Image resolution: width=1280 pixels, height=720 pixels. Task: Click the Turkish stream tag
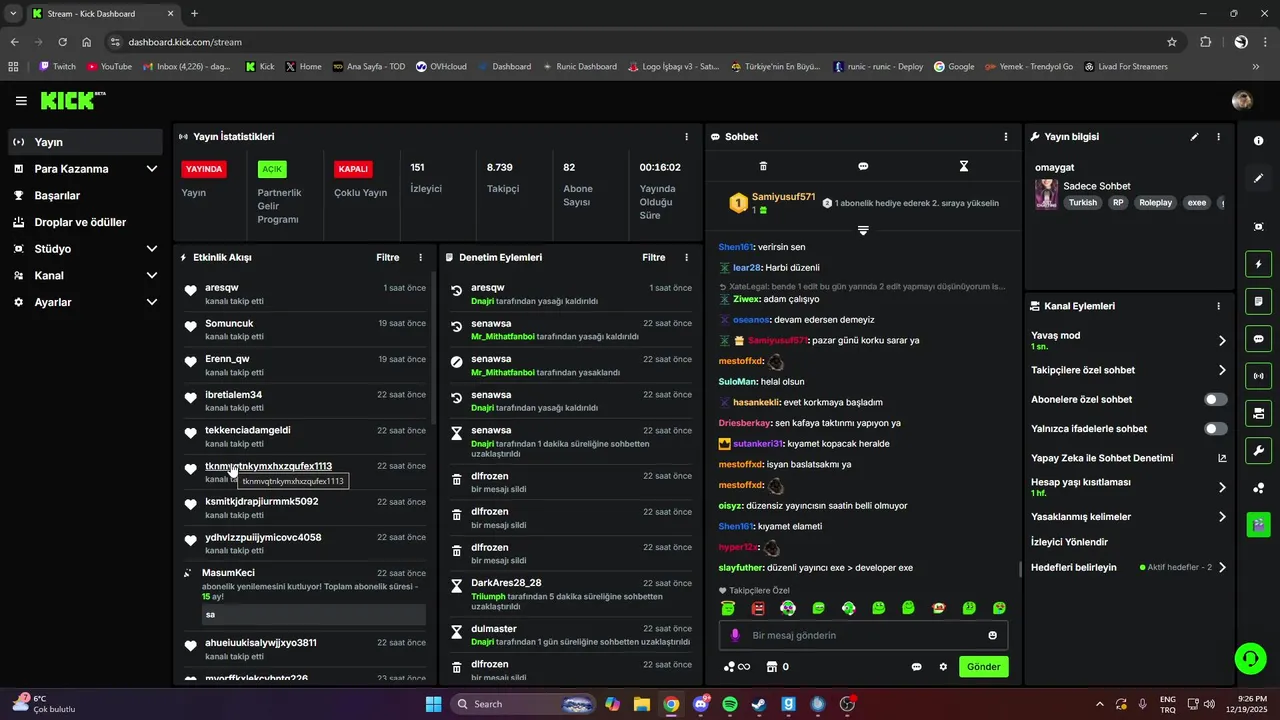[x=1083, y=202]
